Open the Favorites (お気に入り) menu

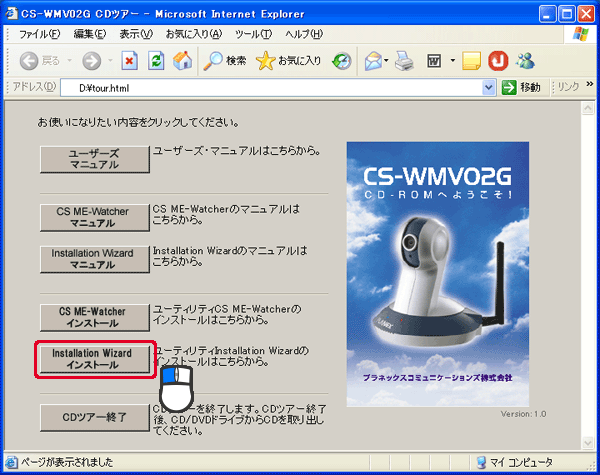pyautogui.click(x=194, y=34)
